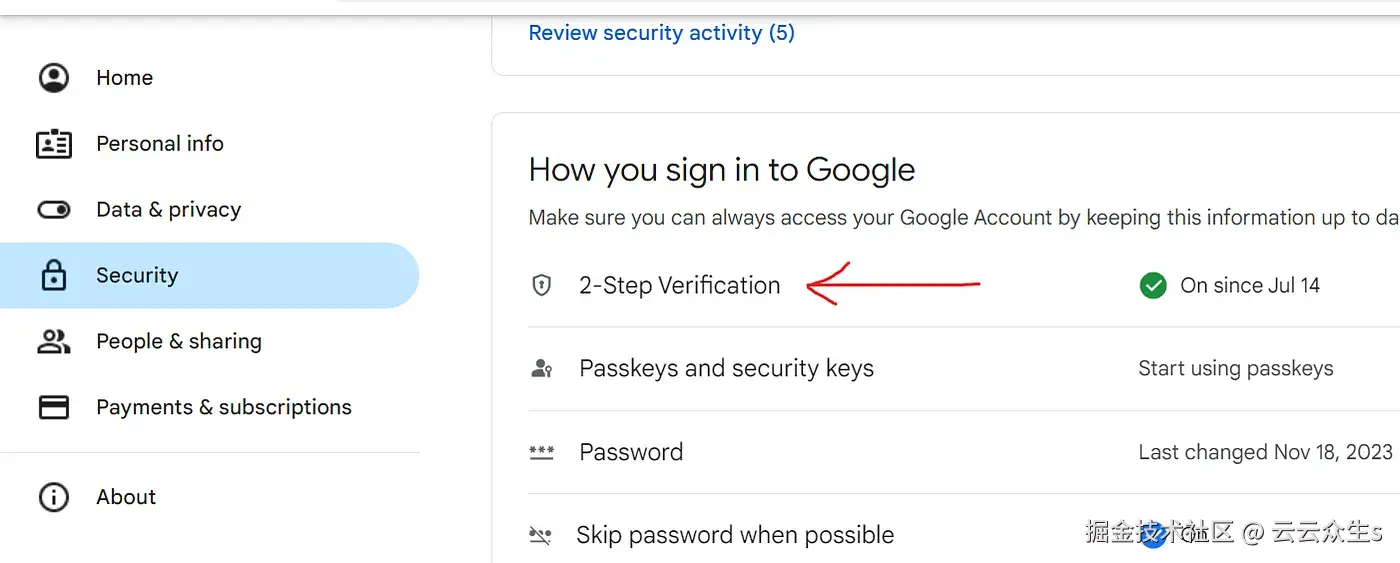The height and width of the screenshot is (563, 1400).
Task: Click the 2-Step Verification shield icon
Action: pyautogui.click(x=541, y=286)
